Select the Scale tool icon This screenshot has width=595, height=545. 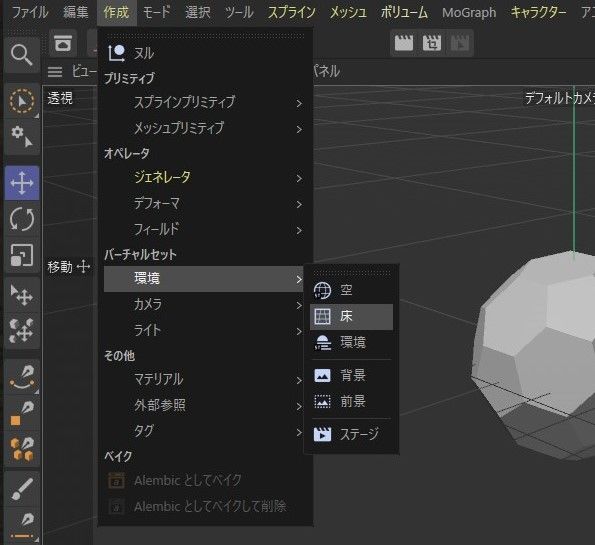click(x=22, y=255)
